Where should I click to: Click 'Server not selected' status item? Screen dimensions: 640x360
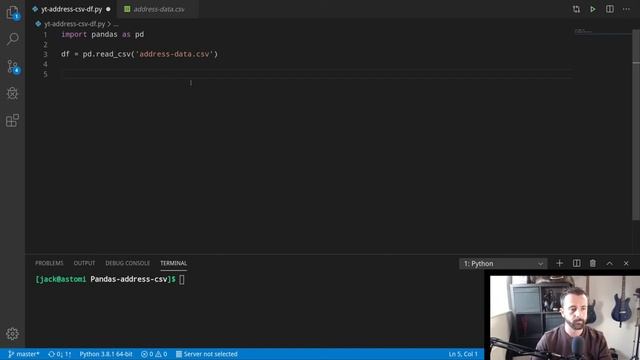207,354
